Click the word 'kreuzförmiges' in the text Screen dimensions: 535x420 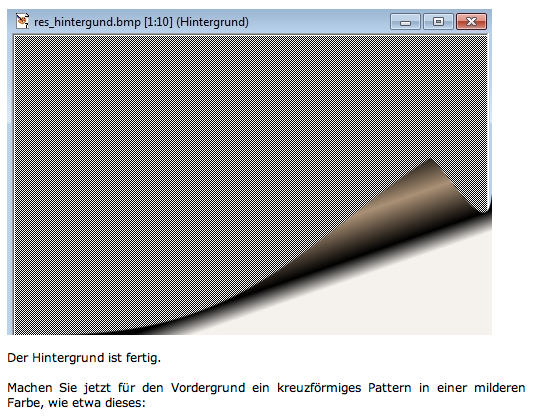click(319, 388)
